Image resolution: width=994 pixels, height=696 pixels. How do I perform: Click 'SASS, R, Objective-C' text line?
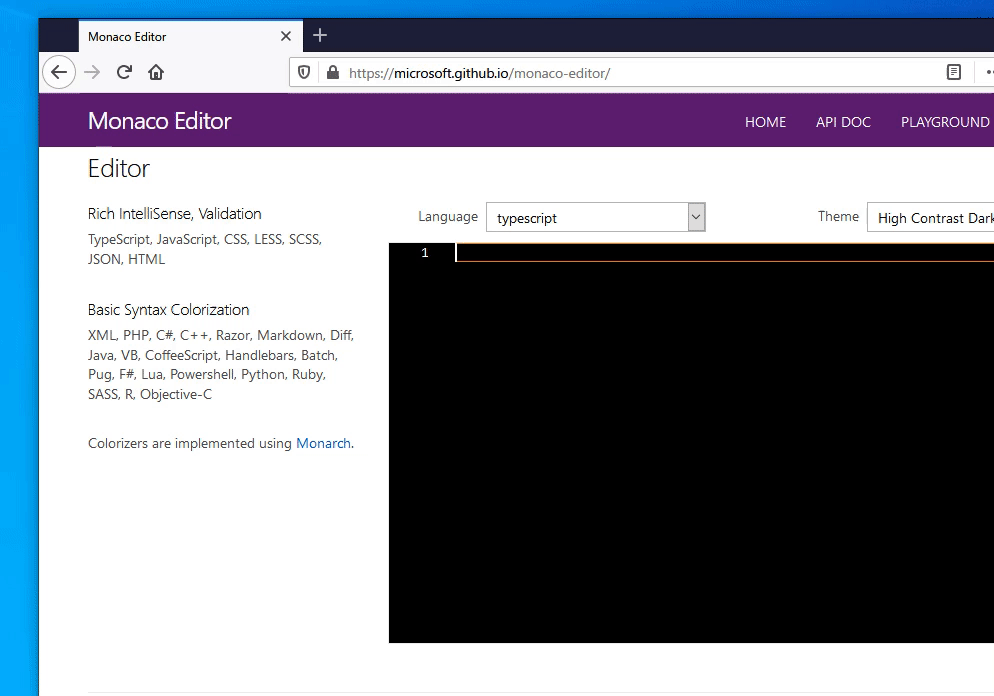[150, 394]
